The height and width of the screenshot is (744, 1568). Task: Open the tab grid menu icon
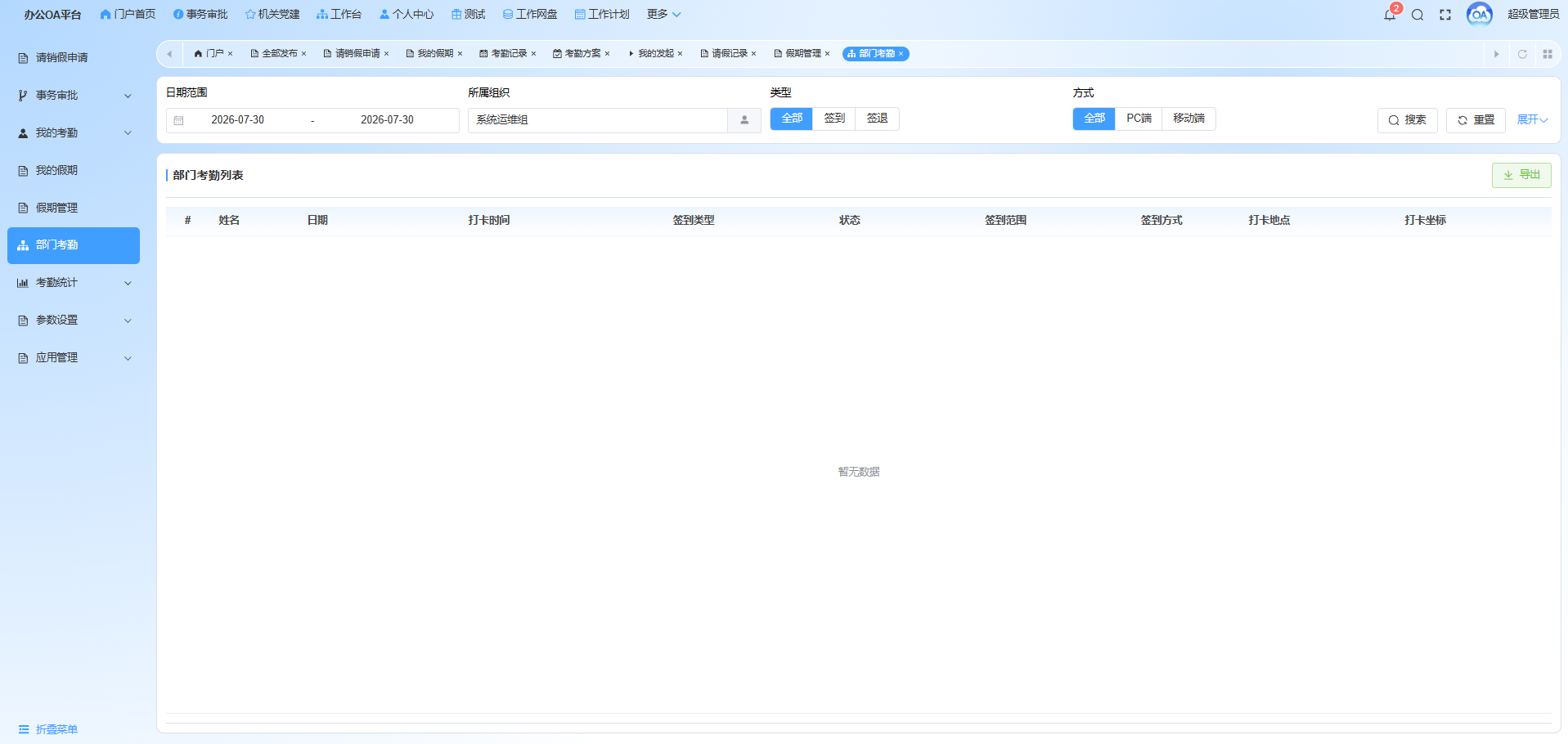click(x=1548, y=54)
